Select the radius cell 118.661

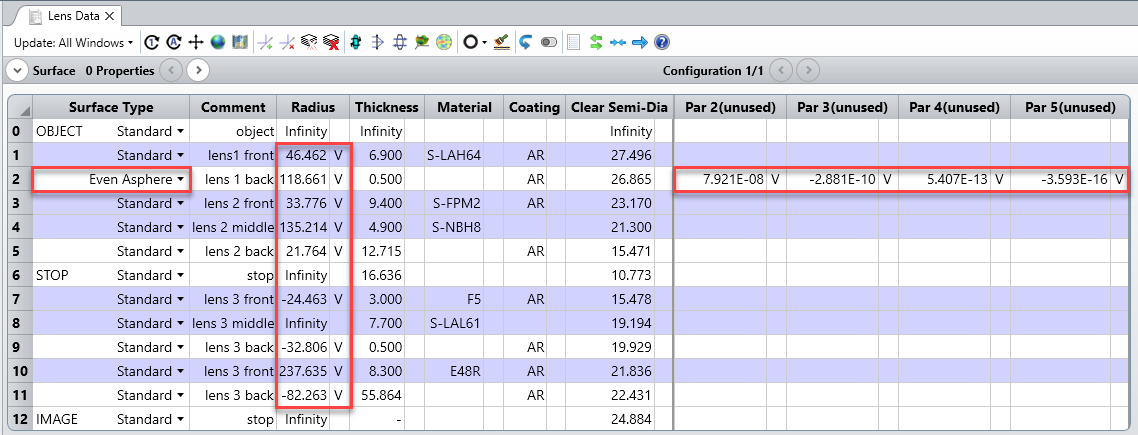pos(303,179)
